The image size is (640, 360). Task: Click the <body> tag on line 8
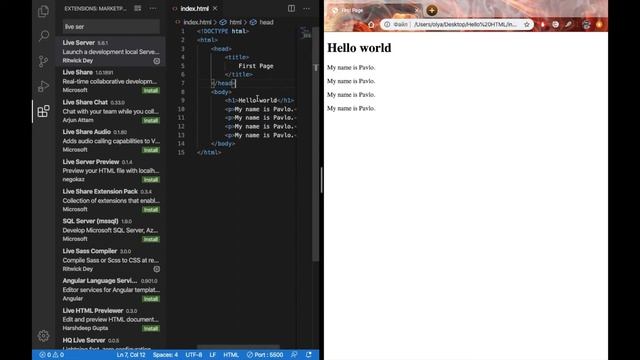pyautogui.click(x=222, y=92)
